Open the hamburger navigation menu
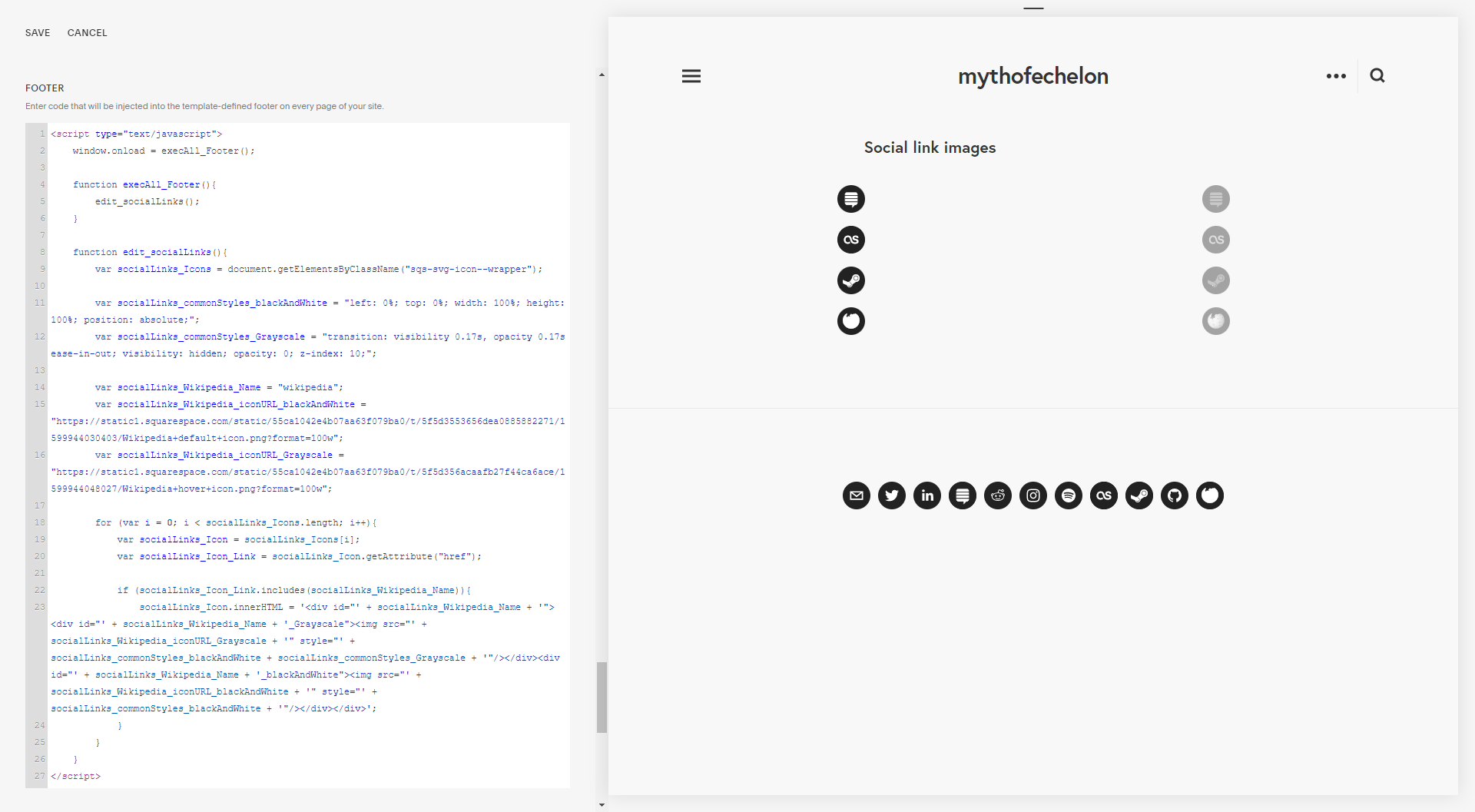Image resolution: width=1475 pixels, height=812 pixels. (691, 75)
